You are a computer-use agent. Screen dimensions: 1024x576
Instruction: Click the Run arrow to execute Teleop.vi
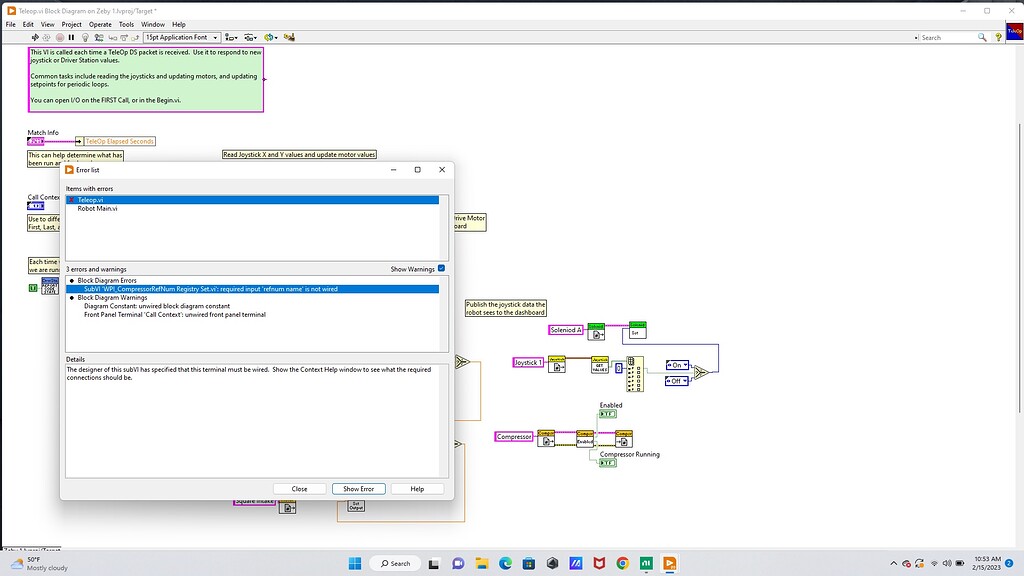click(35, 37)
